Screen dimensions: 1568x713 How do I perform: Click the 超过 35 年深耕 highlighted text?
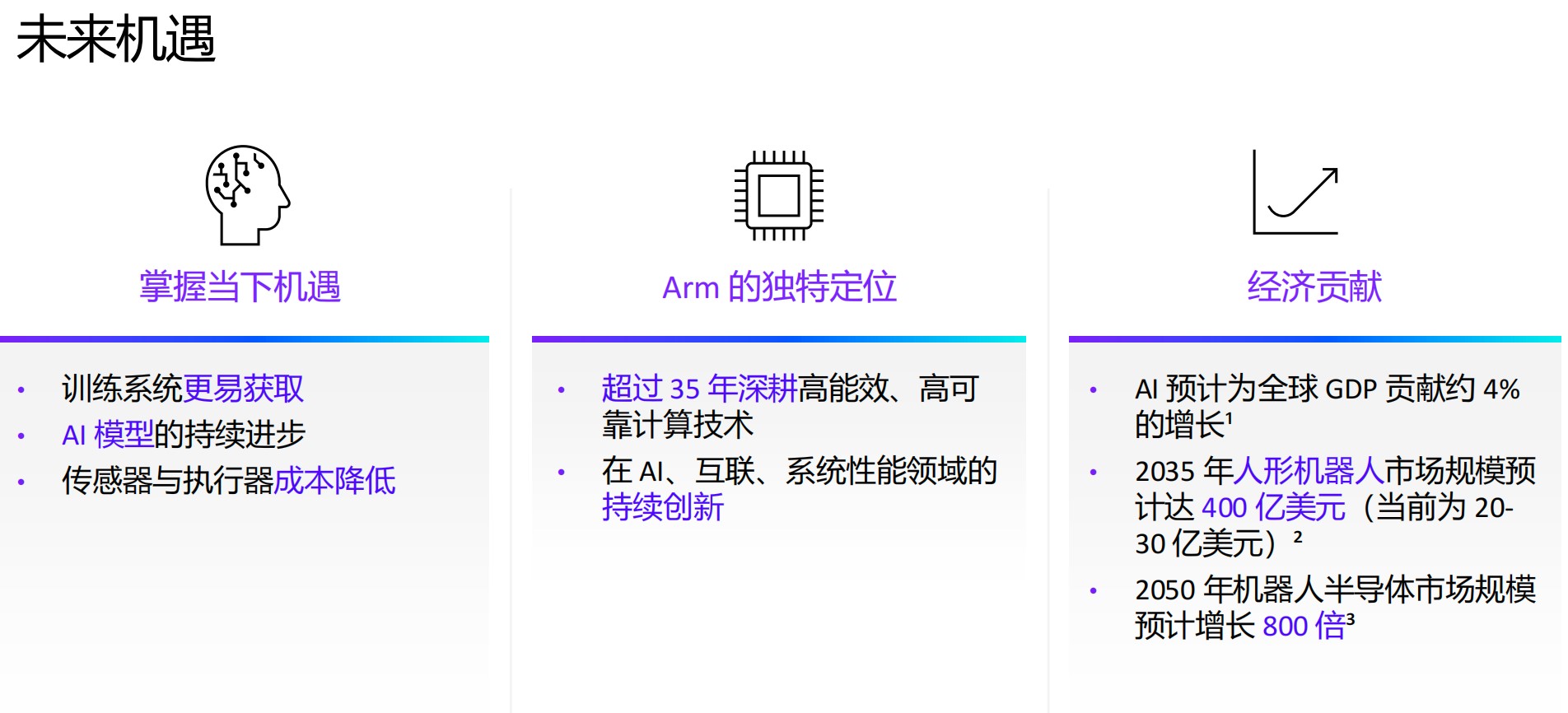(x=699, y=389)
